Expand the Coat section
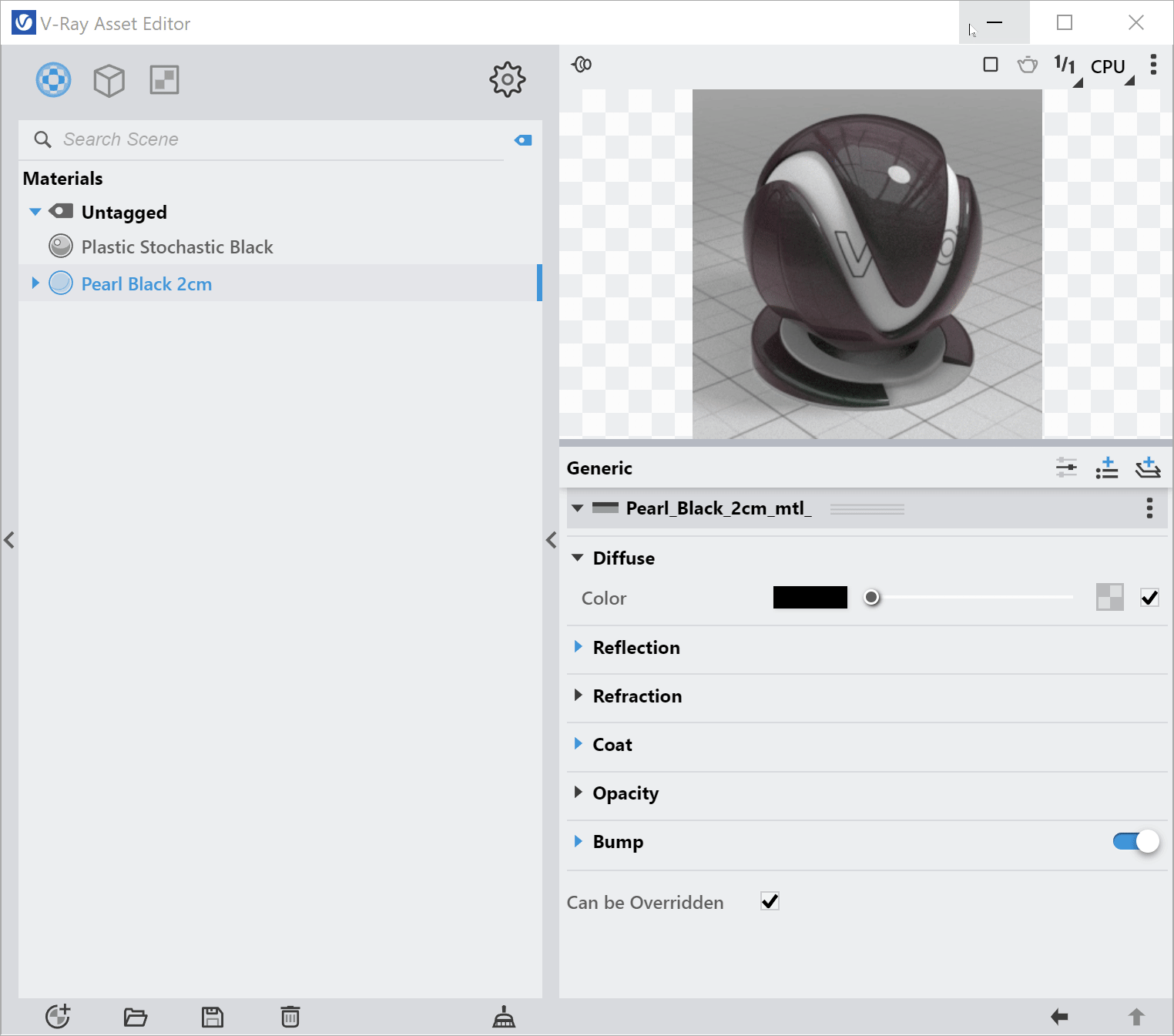Viewport: 1174px width, 1036px height. coord(579,744)
